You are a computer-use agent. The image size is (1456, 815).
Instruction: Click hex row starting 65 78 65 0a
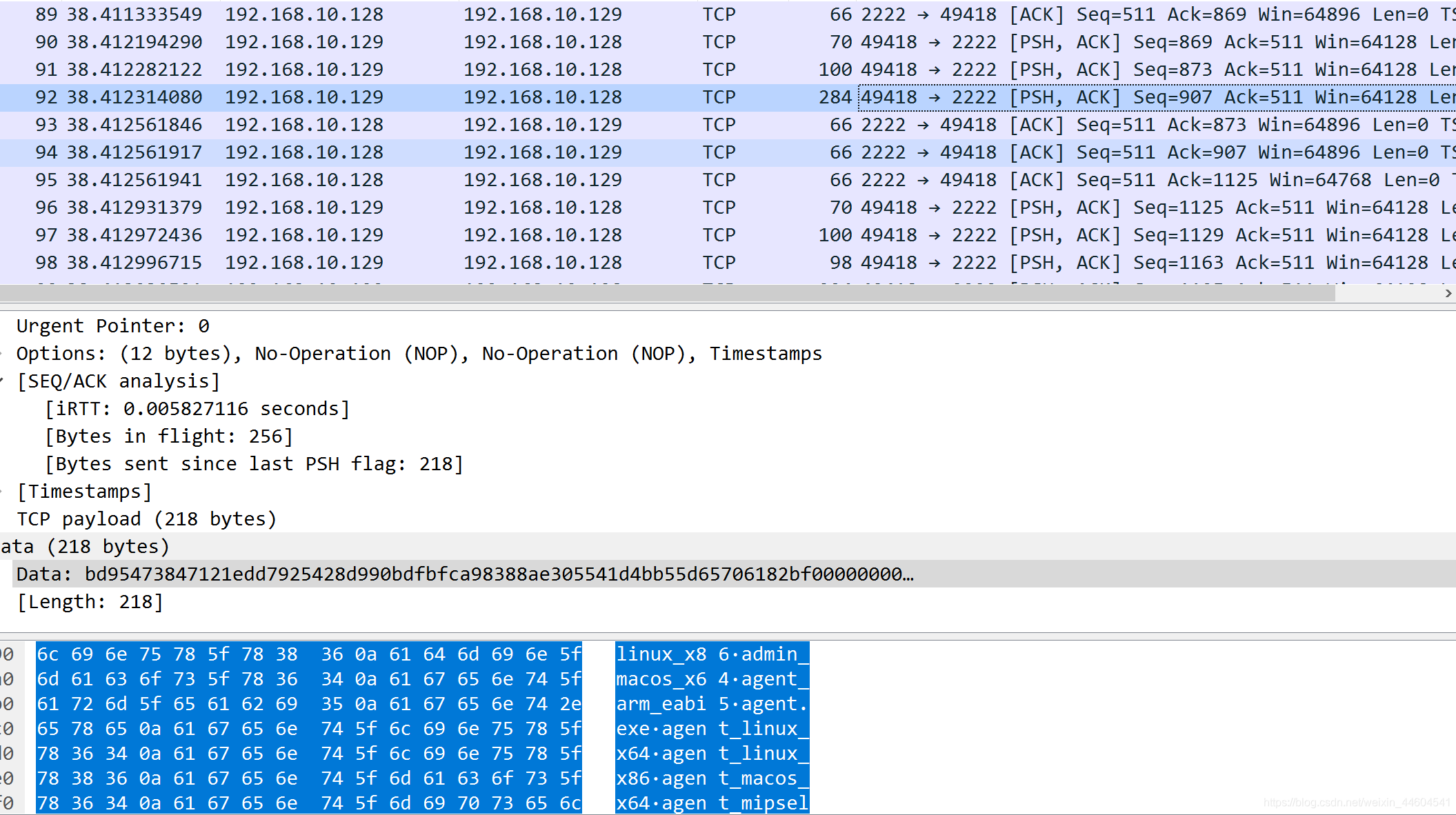pyautogui.click(x=309, y=729)
